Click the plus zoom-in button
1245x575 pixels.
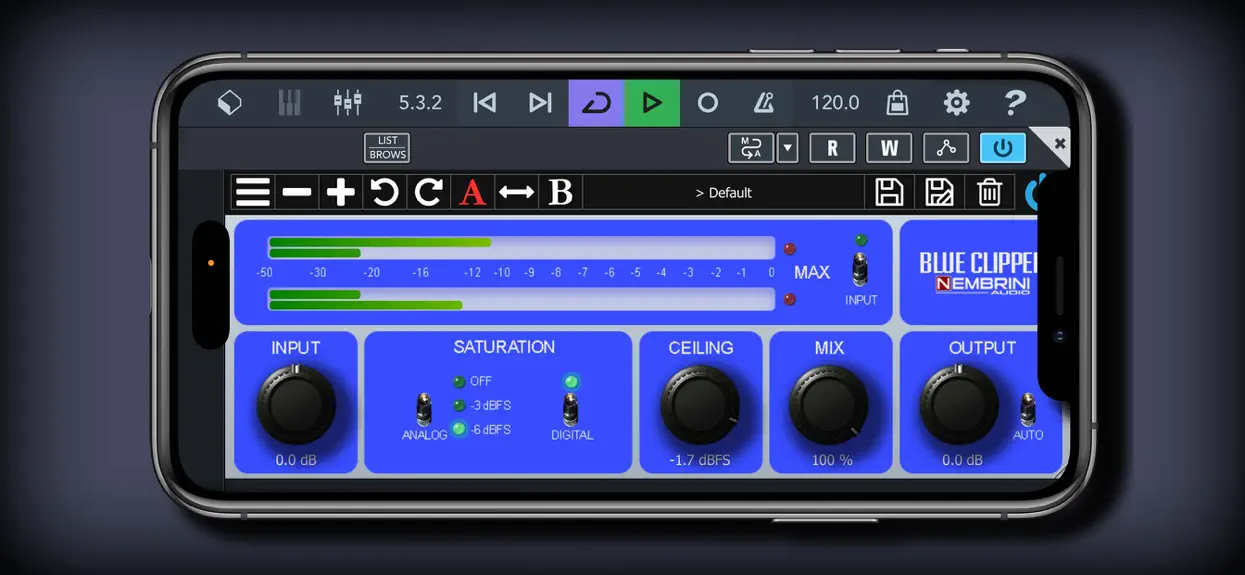[x=341, y=192]
